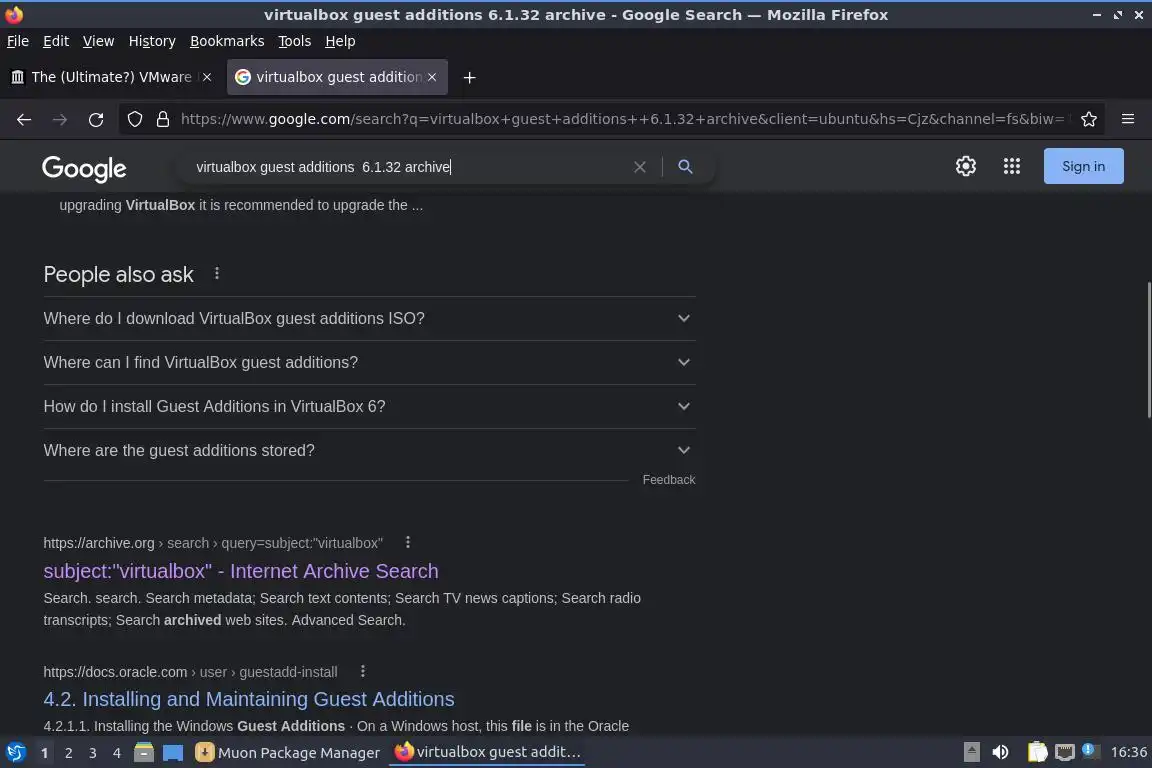Click the Feedback link
The width and height of the screenshot is (1152, 768).
(x=669, y=480)
